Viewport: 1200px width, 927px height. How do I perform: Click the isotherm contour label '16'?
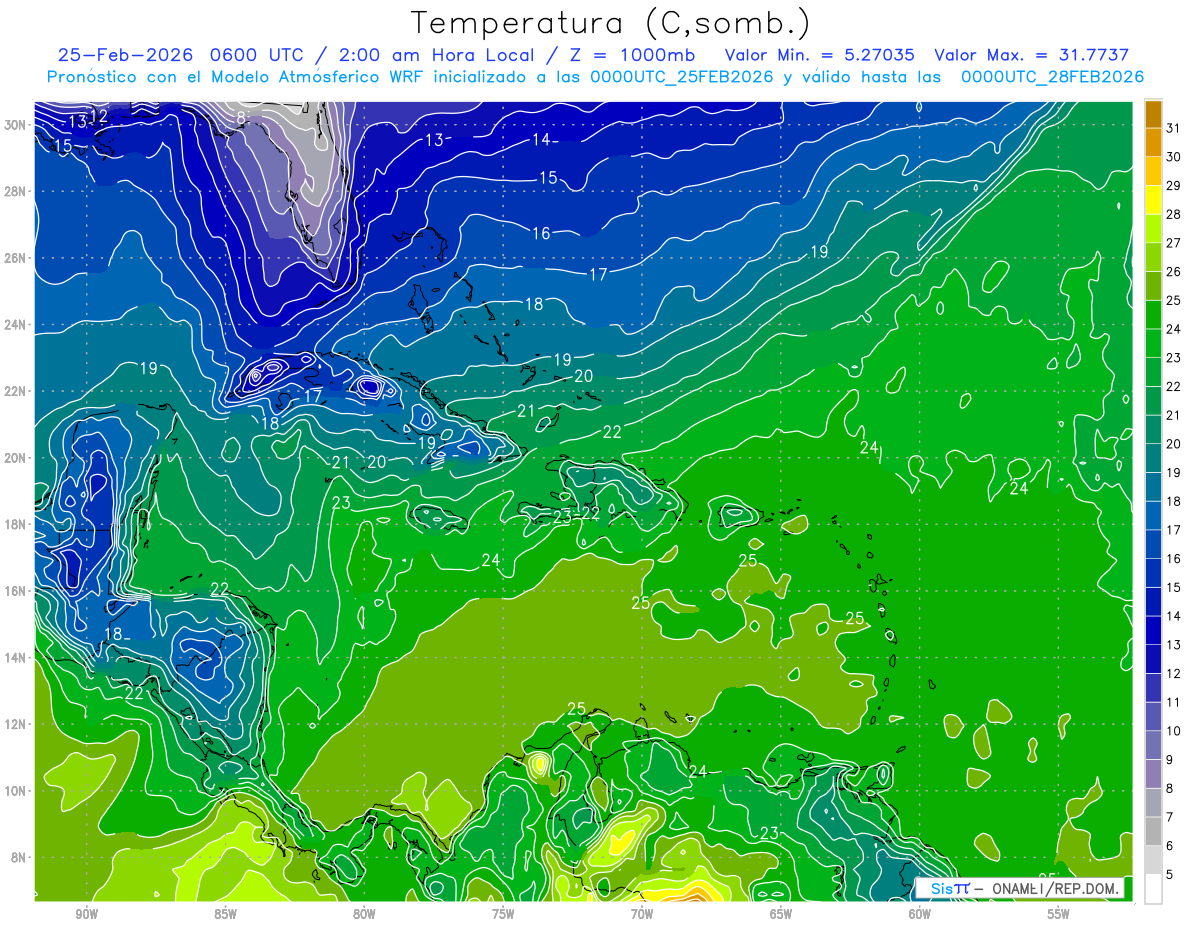[x=541, y=233]
